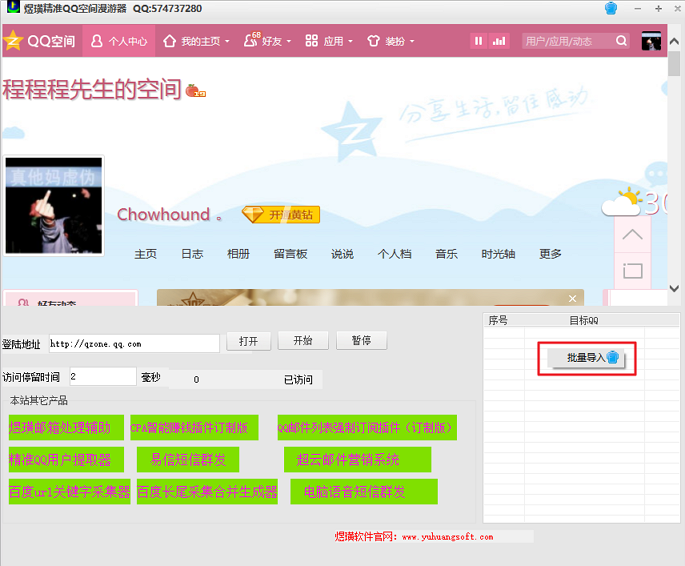Click browser scrollbar up arrow
This screenshot has height=566, width=685.
click(674, 41)
